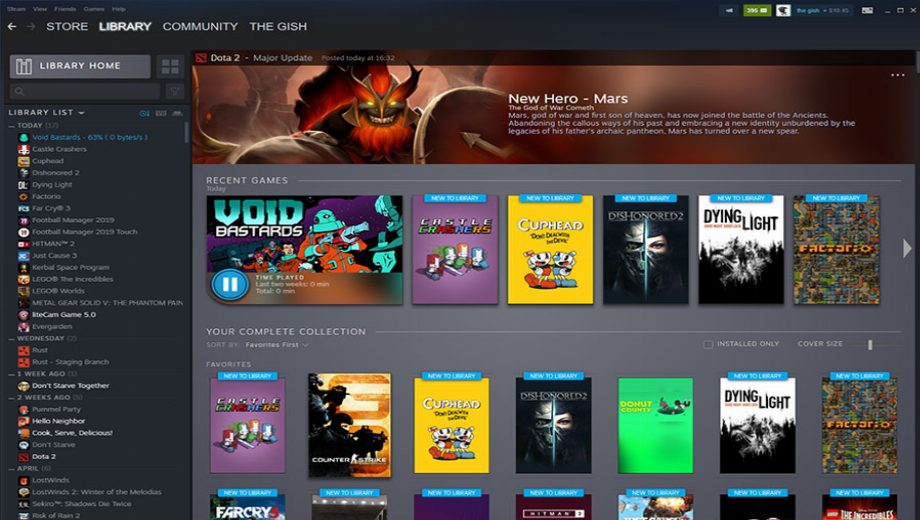Pause the Void Bastards download
Viewport: 920px width, 520px height.
click(x=229, y=285)
